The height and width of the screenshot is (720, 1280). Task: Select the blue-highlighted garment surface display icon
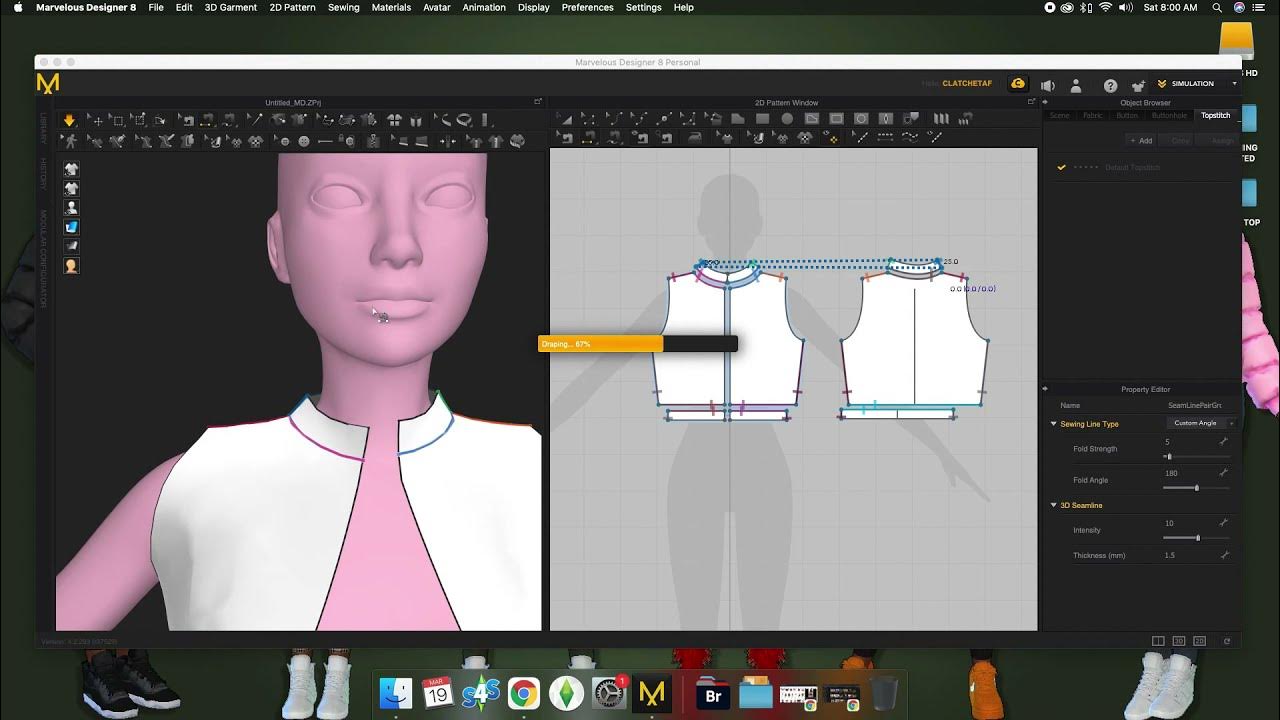point(71,227)
